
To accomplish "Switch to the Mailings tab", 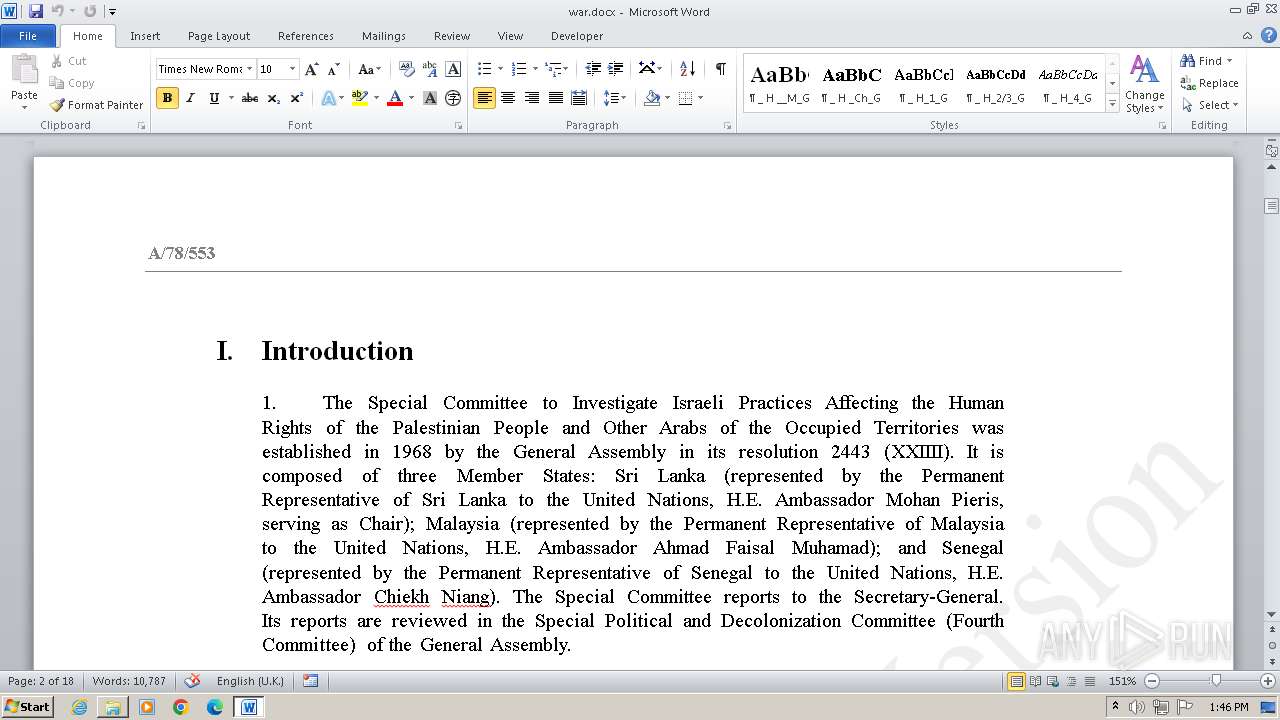I will (x=384, y=36).
